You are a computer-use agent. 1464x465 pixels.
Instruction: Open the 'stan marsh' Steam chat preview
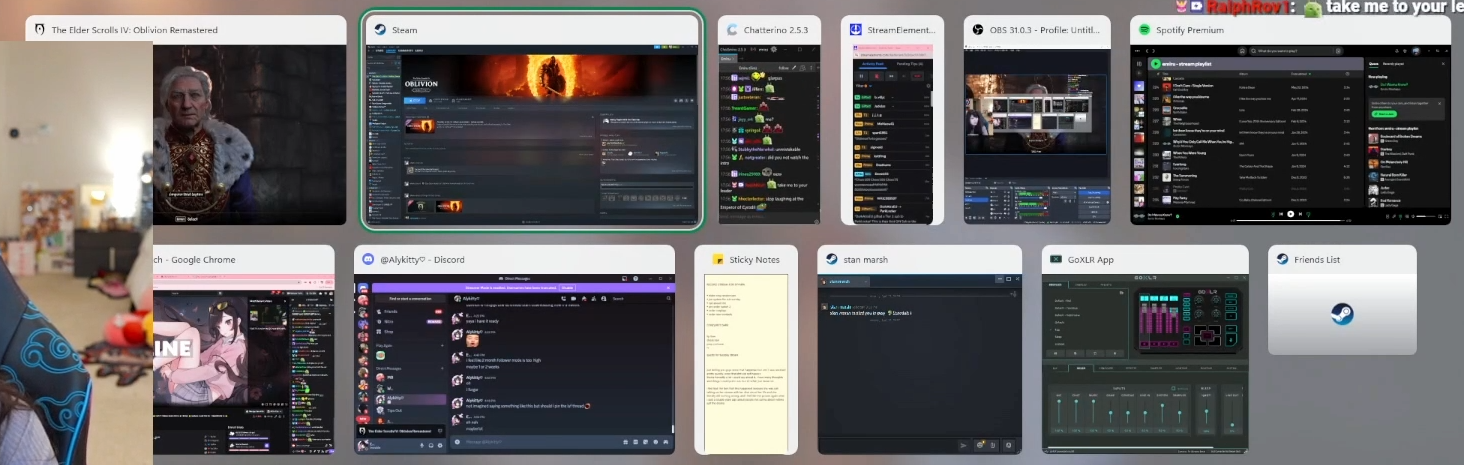coord(920,364)
